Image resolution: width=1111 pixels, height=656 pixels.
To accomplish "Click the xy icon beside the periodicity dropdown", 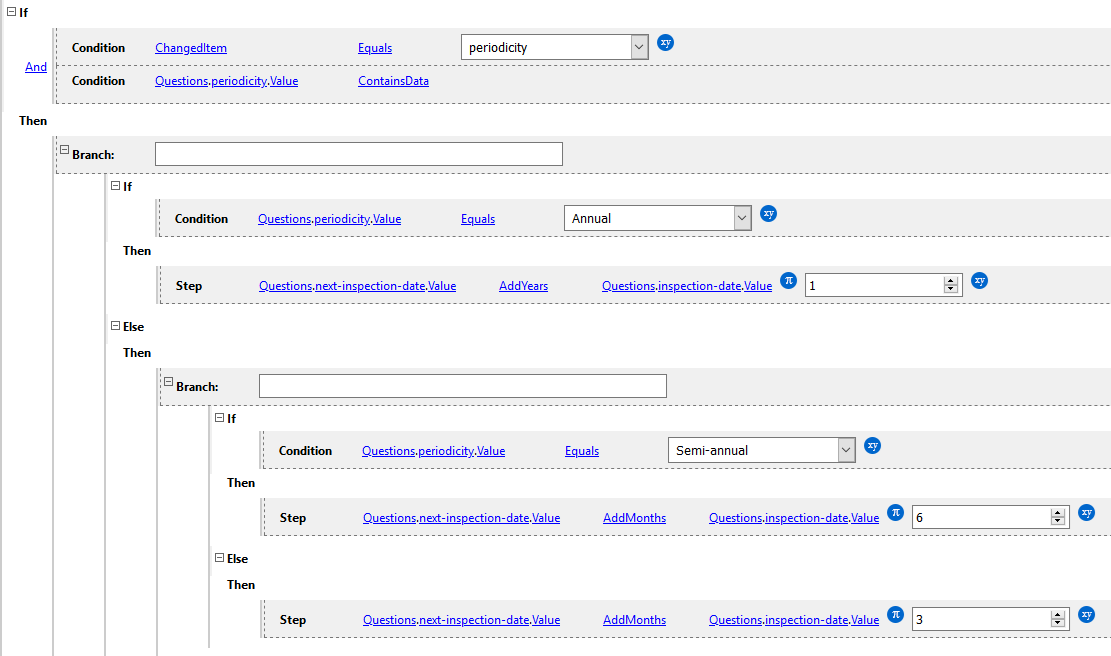I will [x=666, y=43].
